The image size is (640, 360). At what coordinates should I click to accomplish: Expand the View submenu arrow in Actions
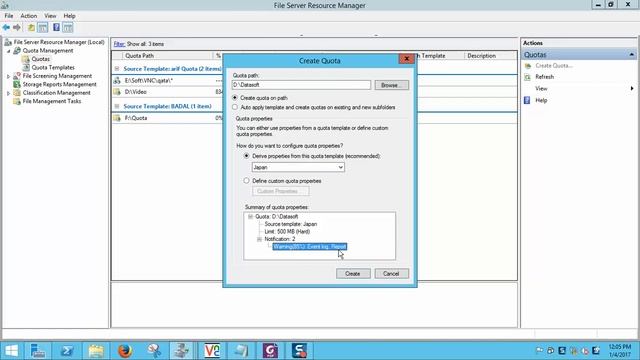[x=632, y=88]
